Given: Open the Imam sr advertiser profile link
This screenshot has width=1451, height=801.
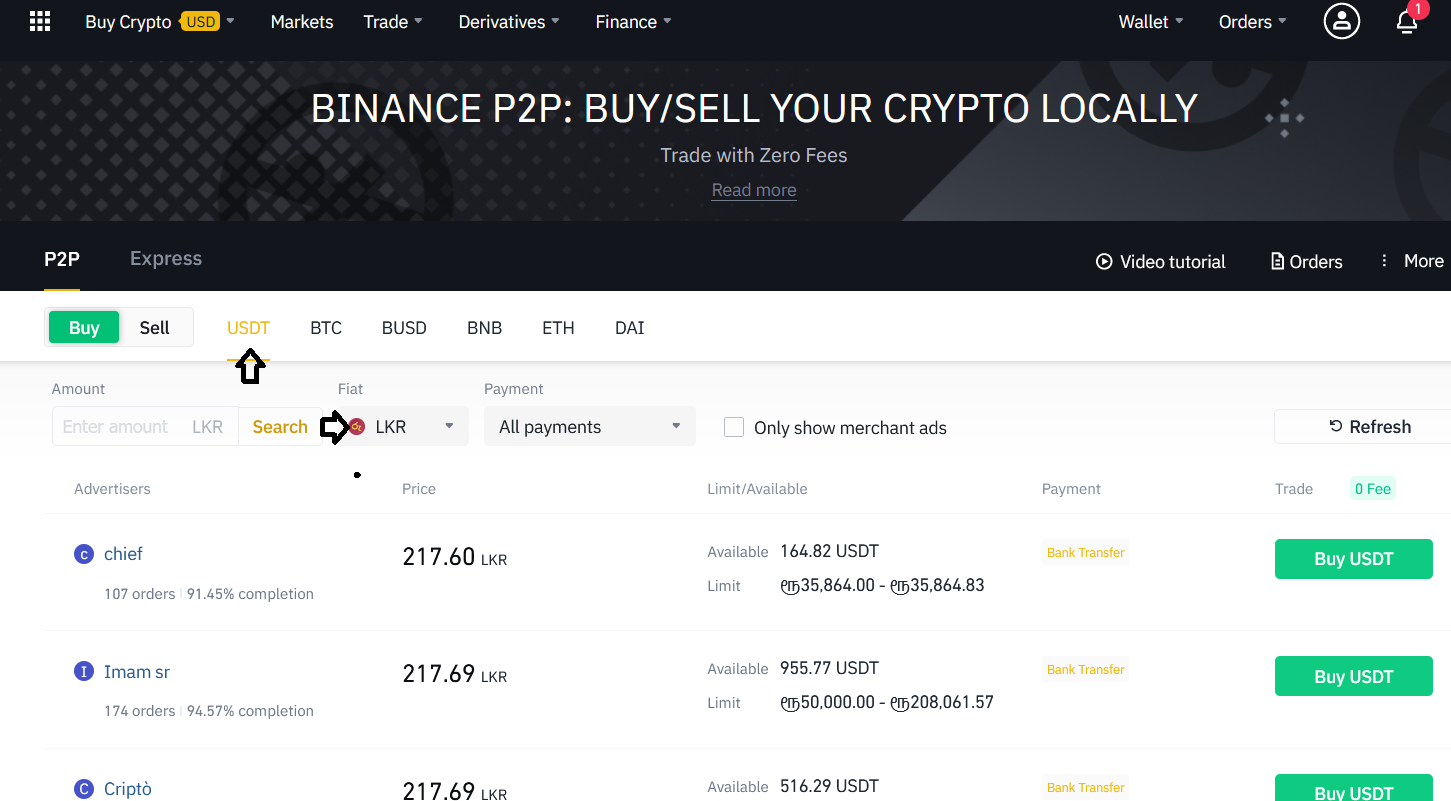Looking at the screenshot, I should (137, 672).
